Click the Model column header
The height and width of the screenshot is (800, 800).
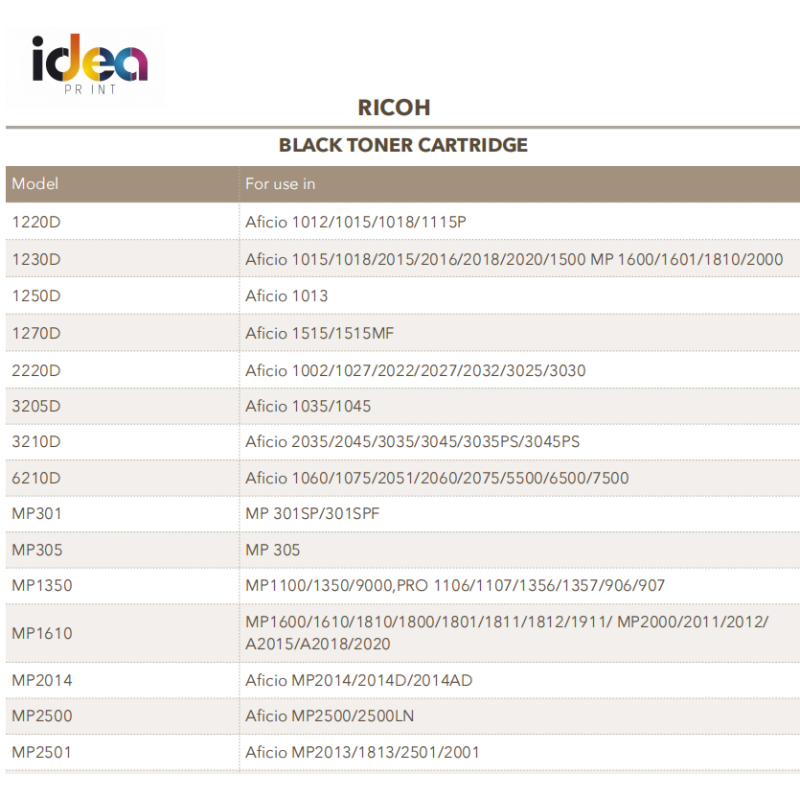(36, 184)
